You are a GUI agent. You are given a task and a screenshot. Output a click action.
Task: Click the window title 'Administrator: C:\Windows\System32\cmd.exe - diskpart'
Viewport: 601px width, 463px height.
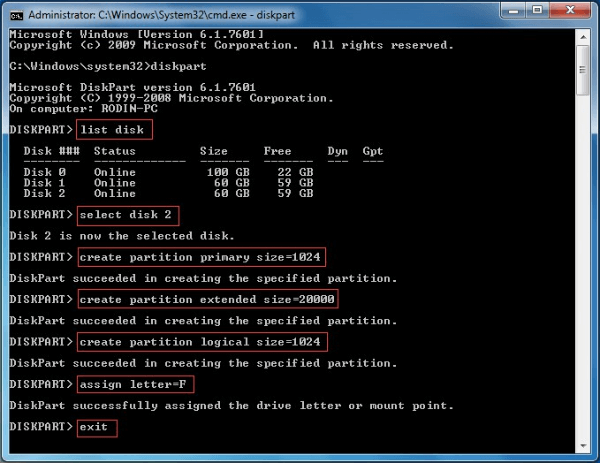(x=161, y=15)
